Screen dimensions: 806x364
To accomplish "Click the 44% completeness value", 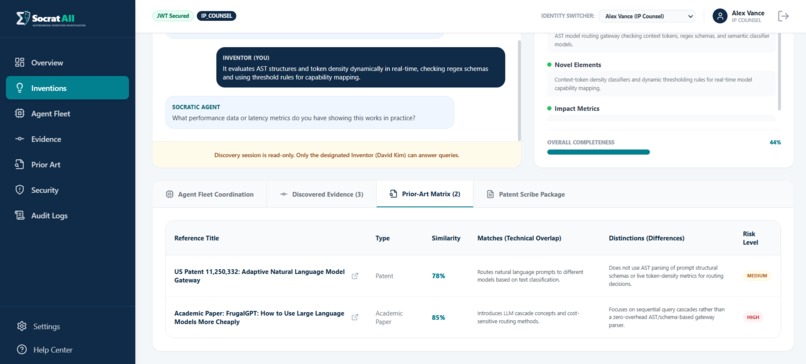I will [775, 142].
